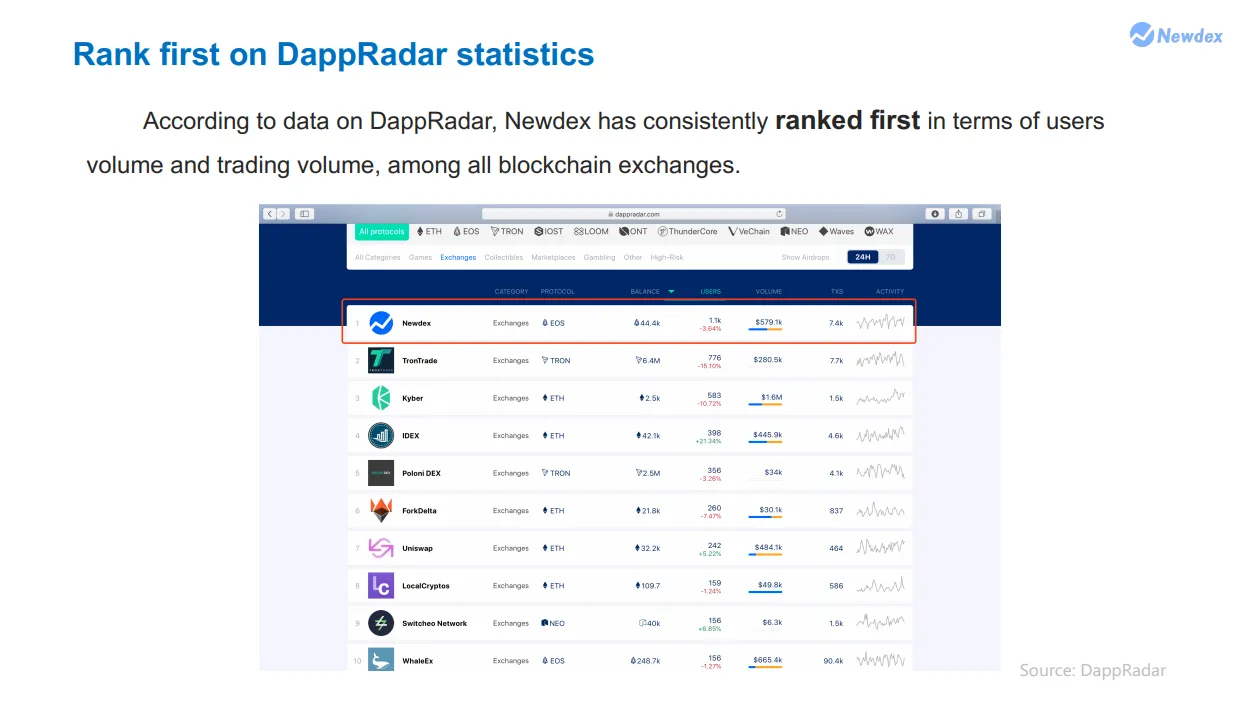The height and width of the screenshot is (707, 1257).
Task: Select the Marketplaces category
Action: (553, 258)
